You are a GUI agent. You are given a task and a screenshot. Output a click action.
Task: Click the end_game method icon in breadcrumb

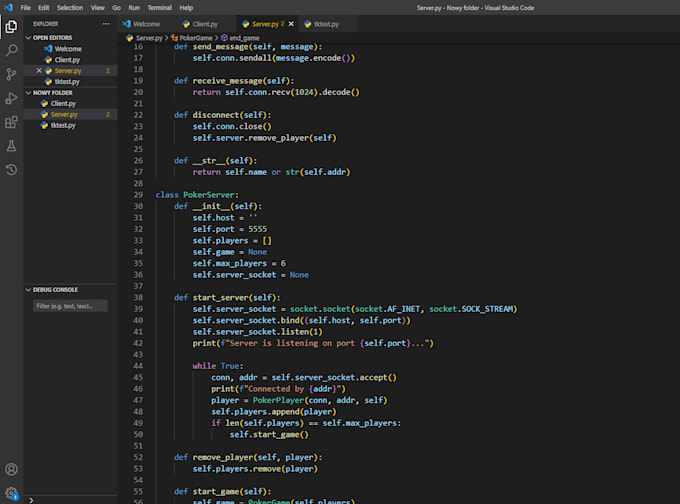tap(224, 38)
